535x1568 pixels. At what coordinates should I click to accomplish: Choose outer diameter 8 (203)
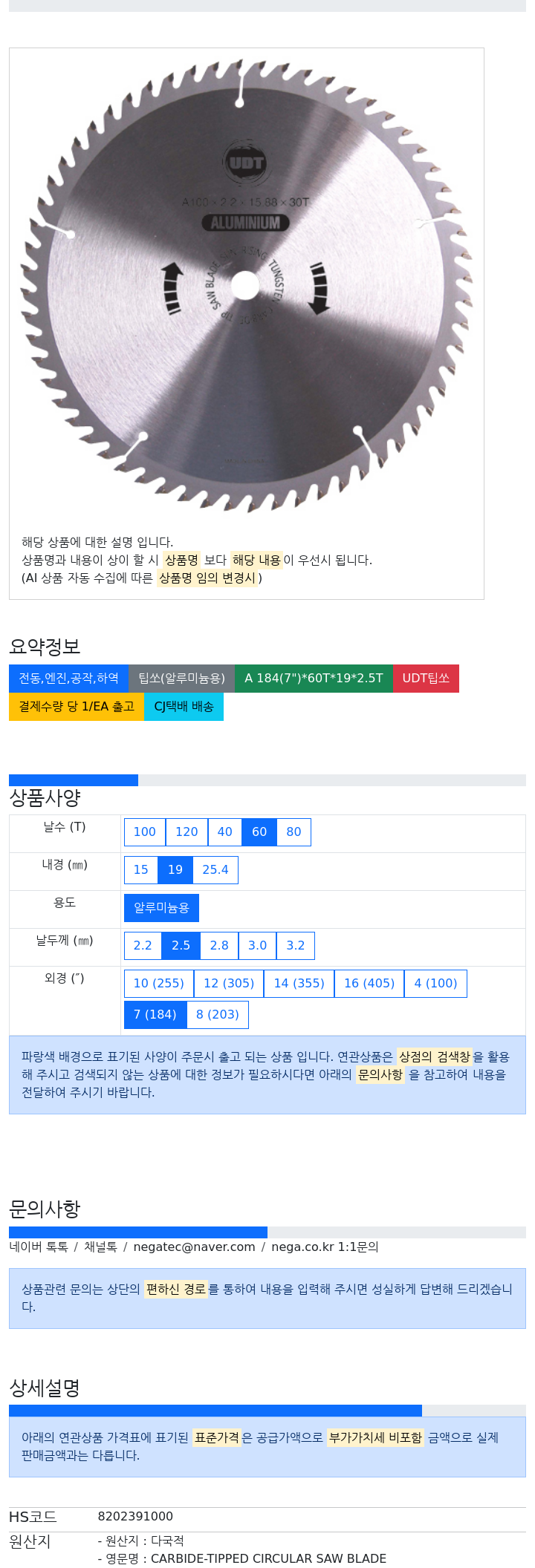click(218, 1014)
